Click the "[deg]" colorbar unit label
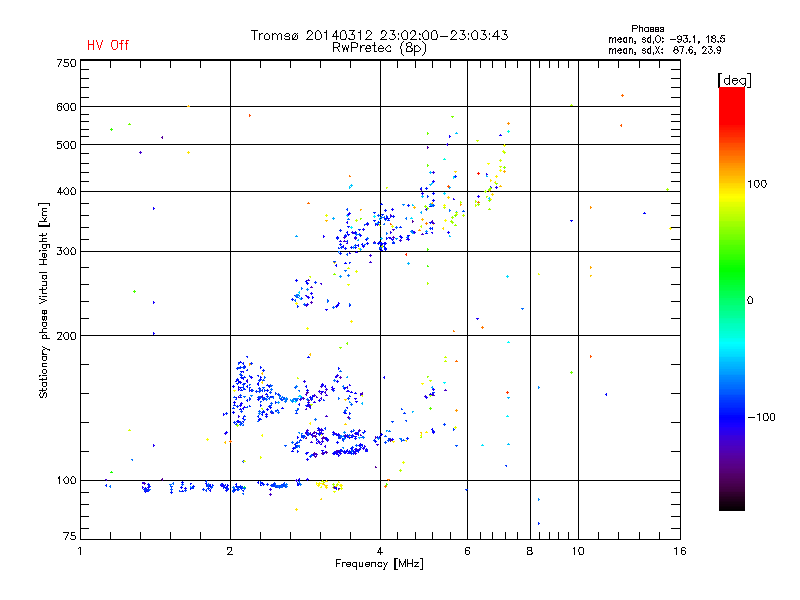The image size is (800, 600). click(734, 80)
